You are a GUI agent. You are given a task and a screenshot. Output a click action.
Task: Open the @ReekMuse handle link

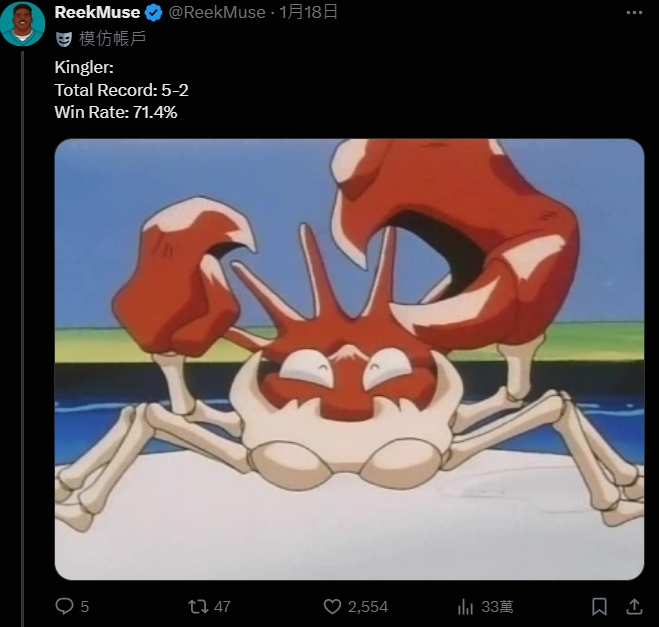pyautogui.click(x=217, y=12)
